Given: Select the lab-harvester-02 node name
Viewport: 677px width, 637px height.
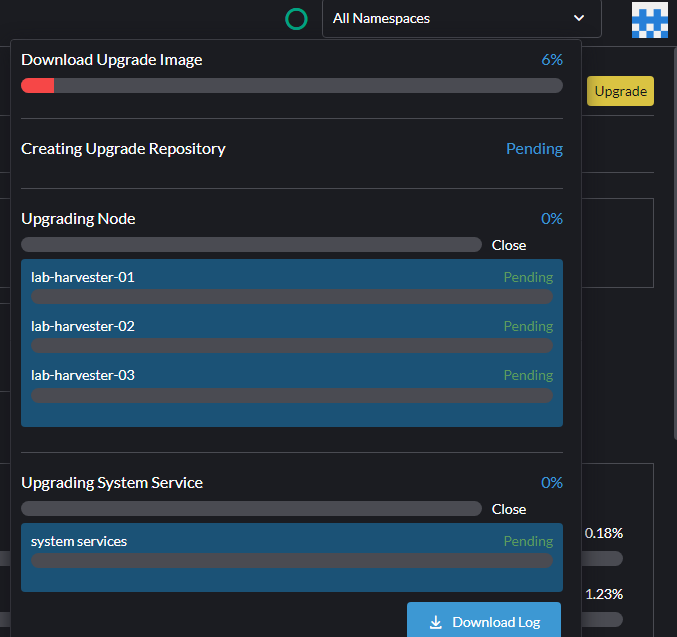Looking at the screenshot, I should [82, 326].
